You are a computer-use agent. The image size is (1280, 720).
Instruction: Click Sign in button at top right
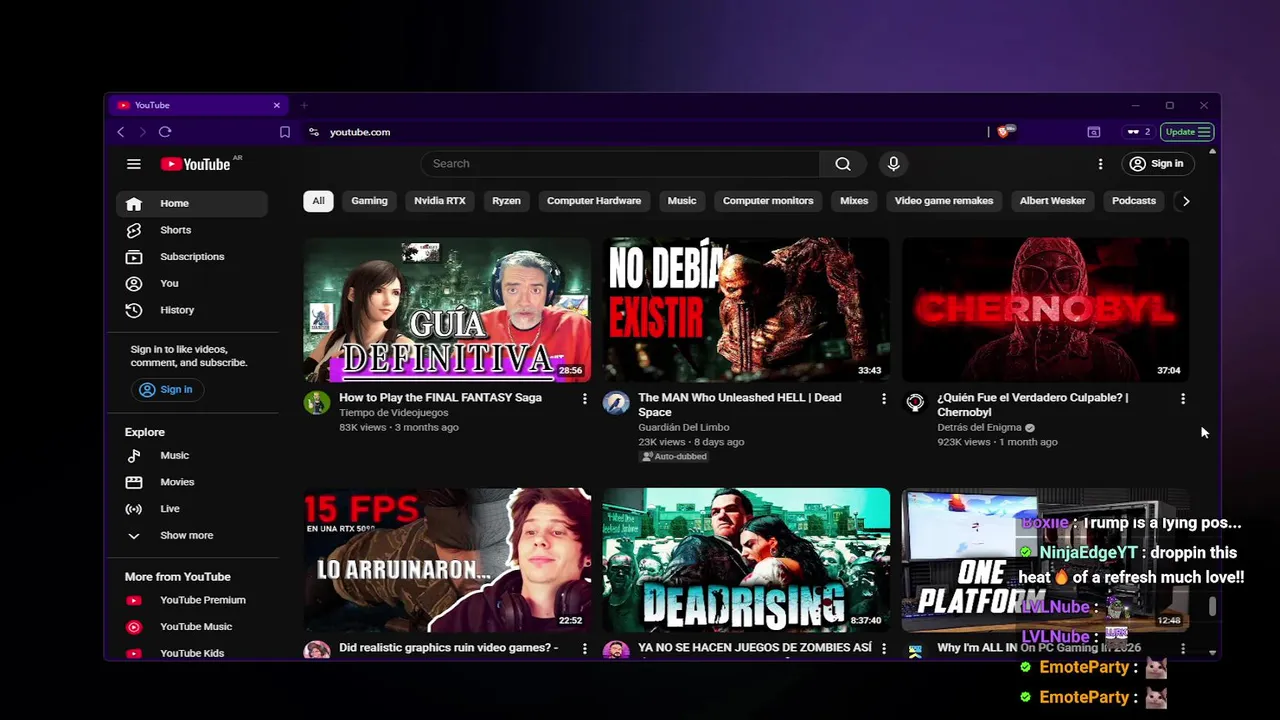pyautogui.click(x=1156, y=164)
